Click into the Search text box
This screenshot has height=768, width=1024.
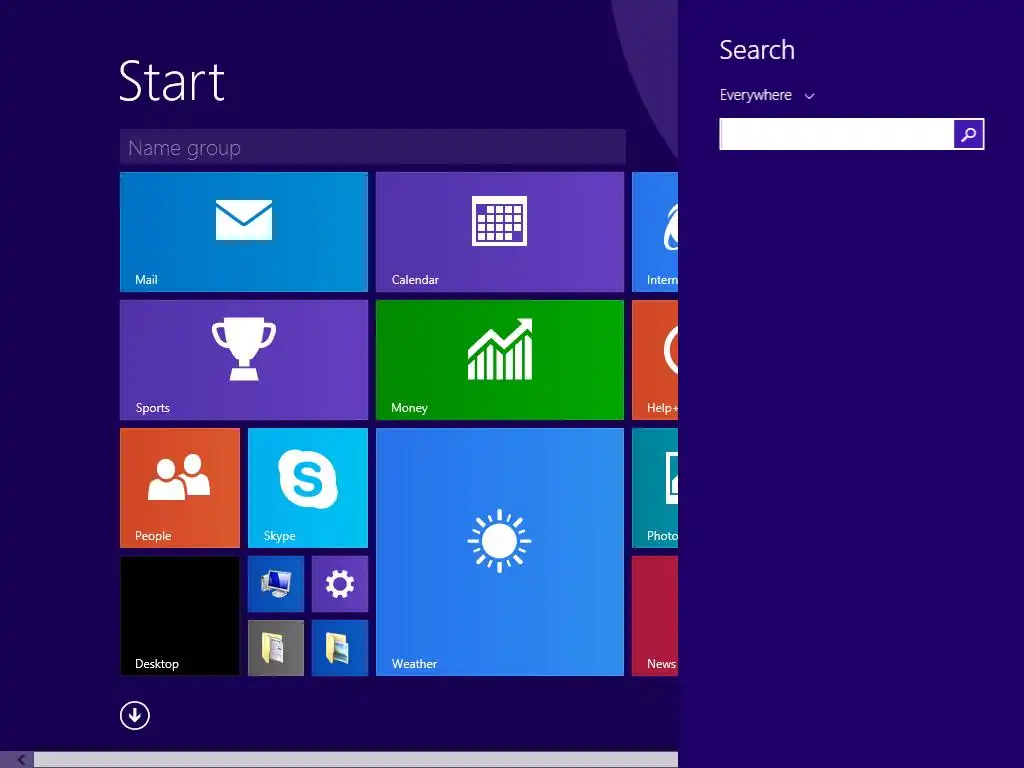pyautogui.click(x=837, y=134)
